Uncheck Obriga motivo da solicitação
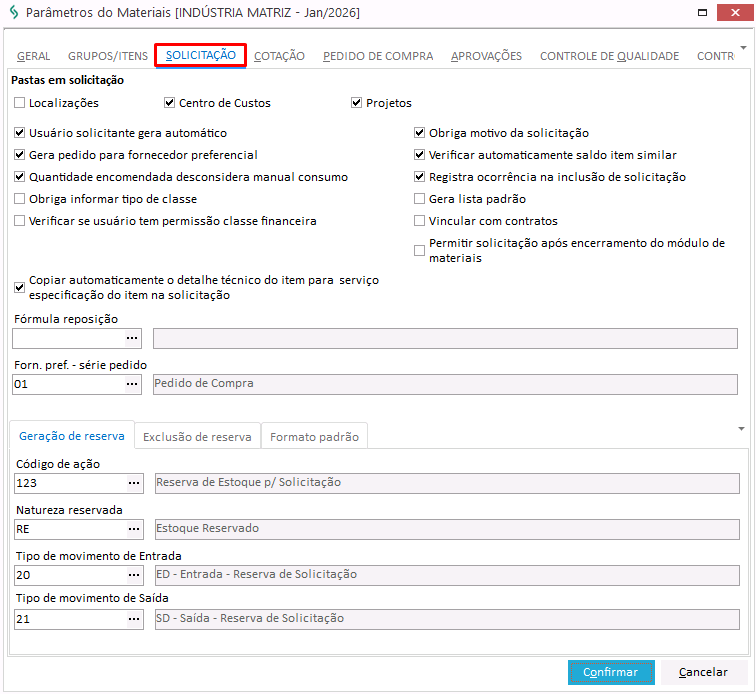 pos(419,133)
